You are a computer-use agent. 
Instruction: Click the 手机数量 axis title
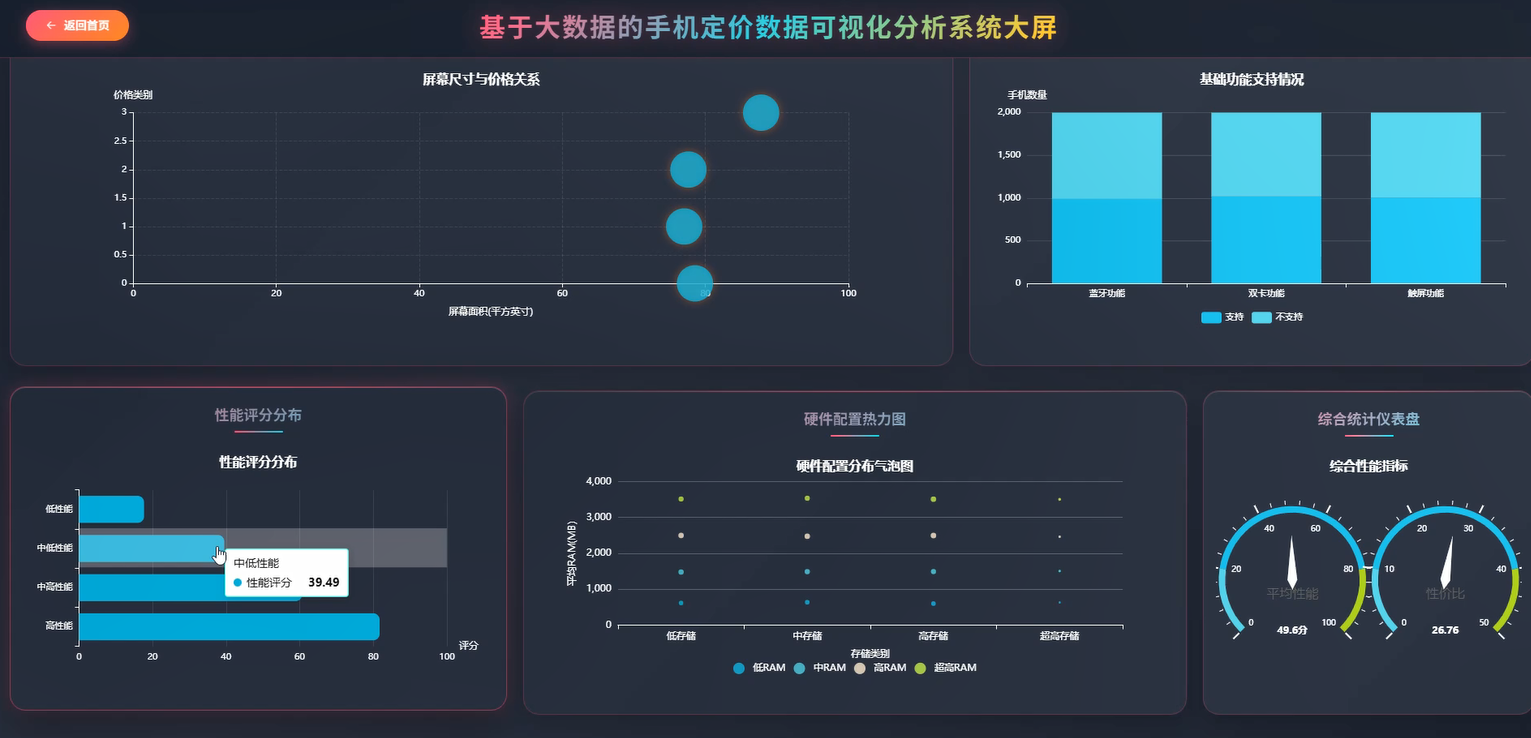tap(1027, 95)
